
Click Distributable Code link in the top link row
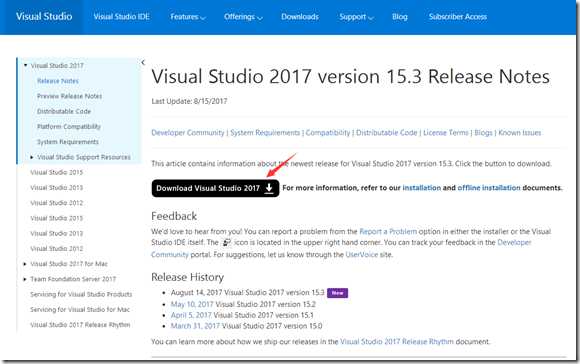(x=387, y=132)
